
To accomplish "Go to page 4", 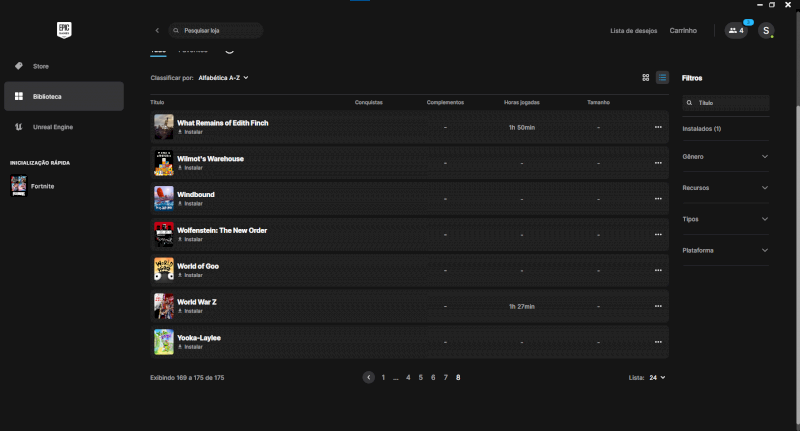I will 408,377.
